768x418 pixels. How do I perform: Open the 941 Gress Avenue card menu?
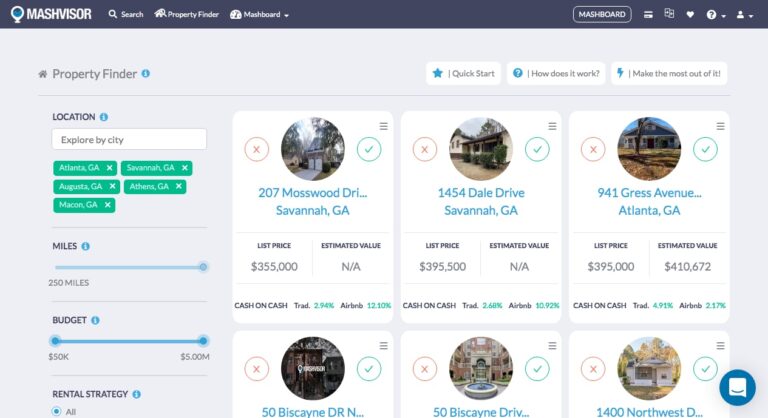click(x=720, y=126)
